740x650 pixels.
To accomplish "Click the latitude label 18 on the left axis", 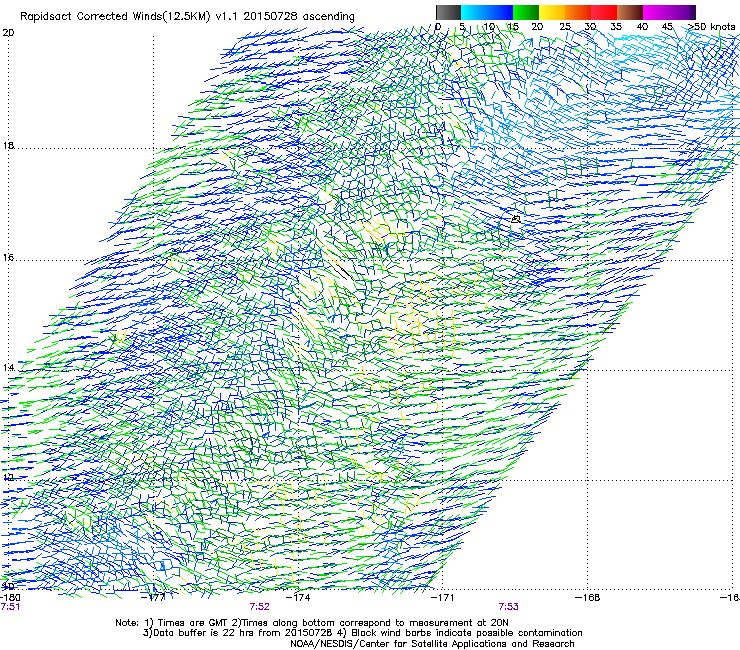I will pyautogui.click(x=8, y=146).
